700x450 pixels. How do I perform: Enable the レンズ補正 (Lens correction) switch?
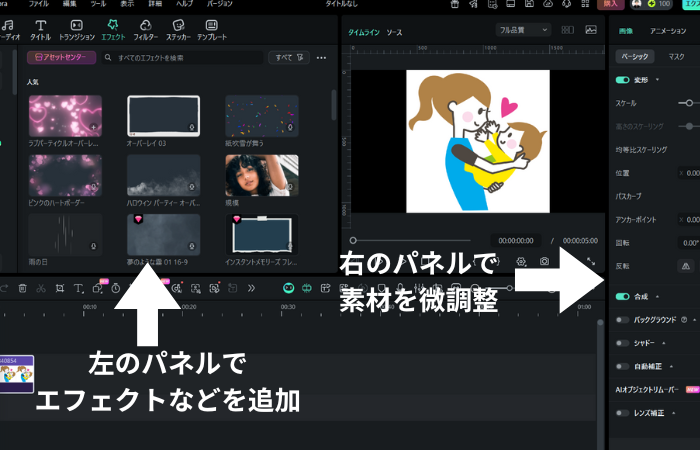coord(622,413)
